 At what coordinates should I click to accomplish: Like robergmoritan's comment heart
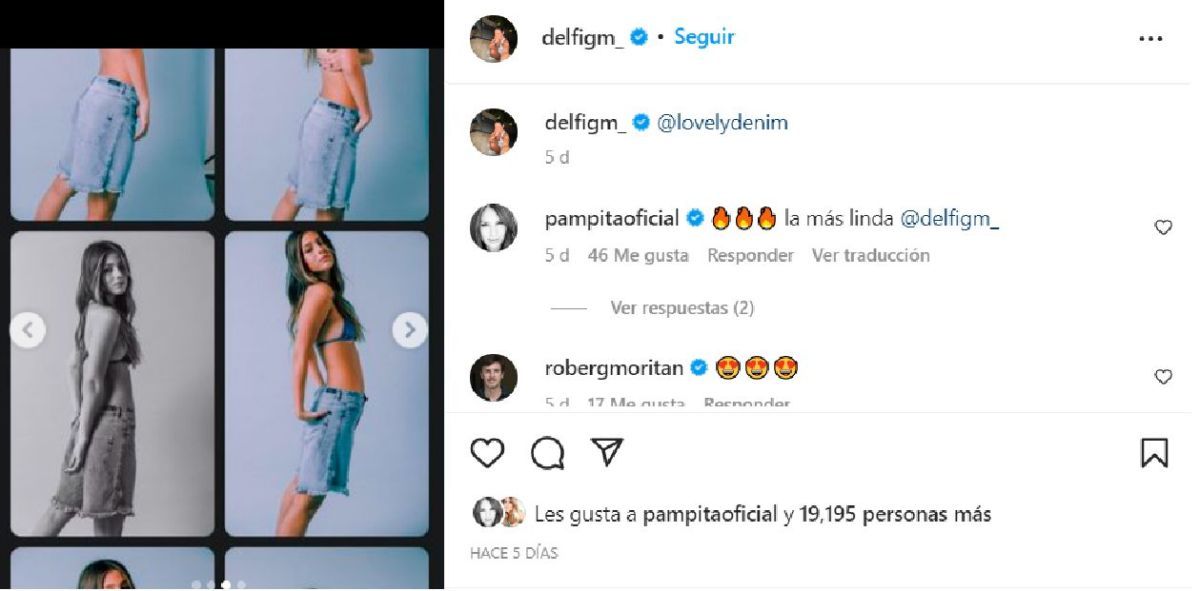coord(1163,377)
